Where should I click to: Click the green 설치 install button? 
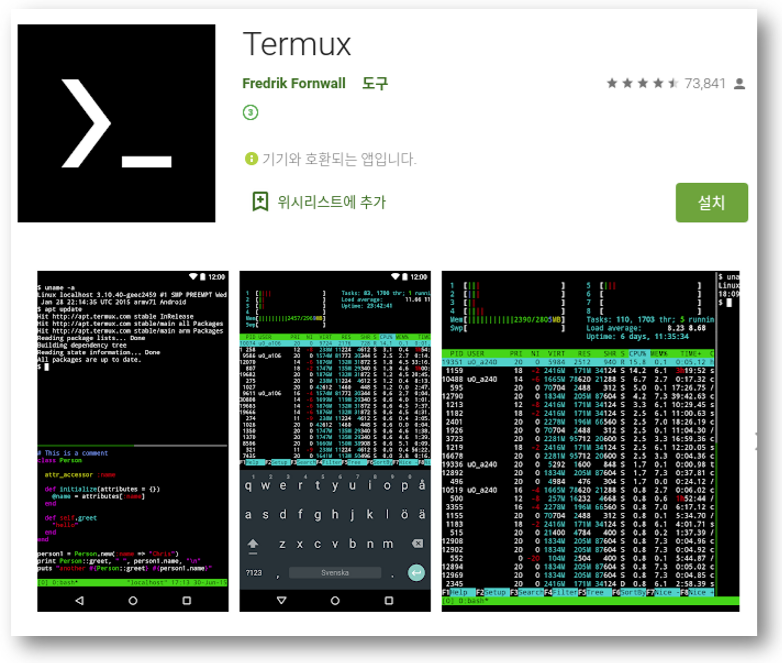[x=712, y=203]
